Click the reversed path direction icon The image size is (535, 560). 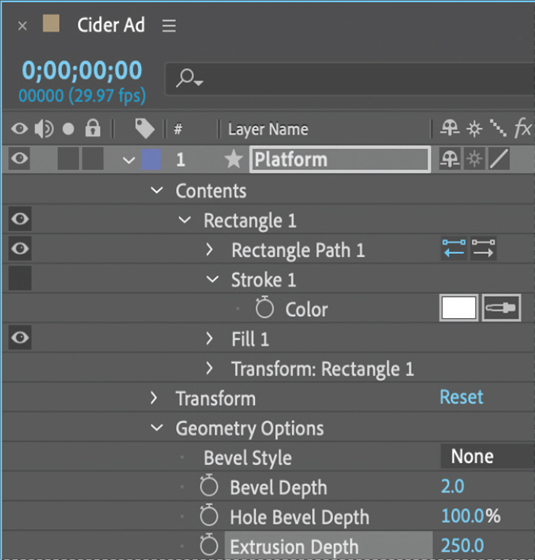click(454, 248)
